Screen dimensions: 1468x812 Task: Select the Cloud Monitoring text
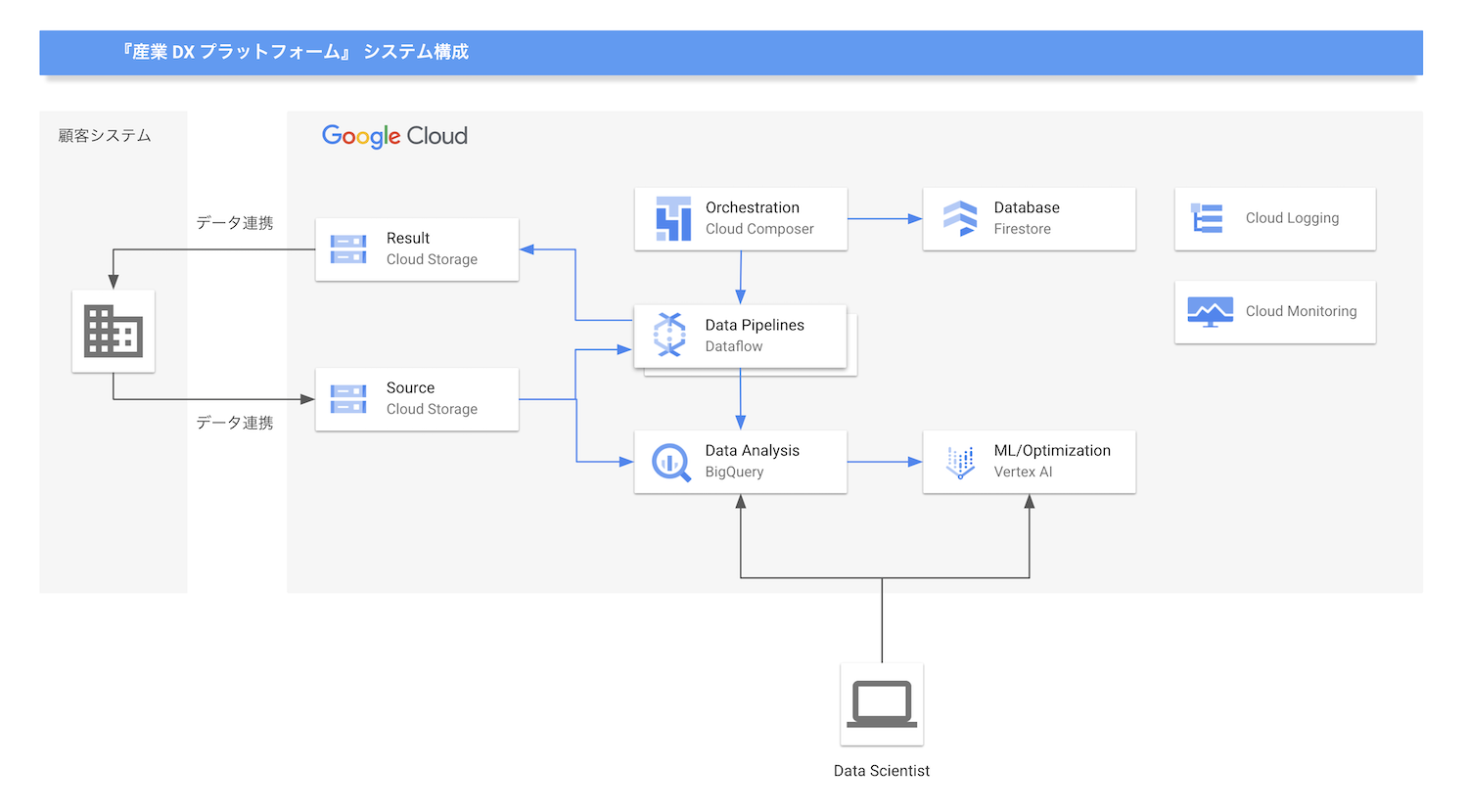click(1302, 311)
